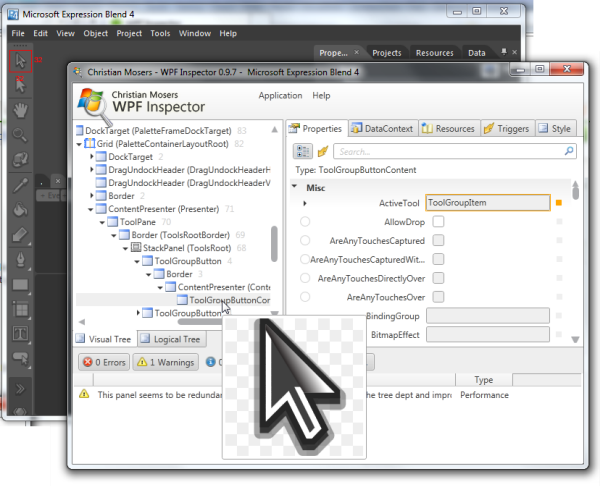Select the Selection arrow tool in Blend toolbar
Screen dimensions: 600x486
20,61
